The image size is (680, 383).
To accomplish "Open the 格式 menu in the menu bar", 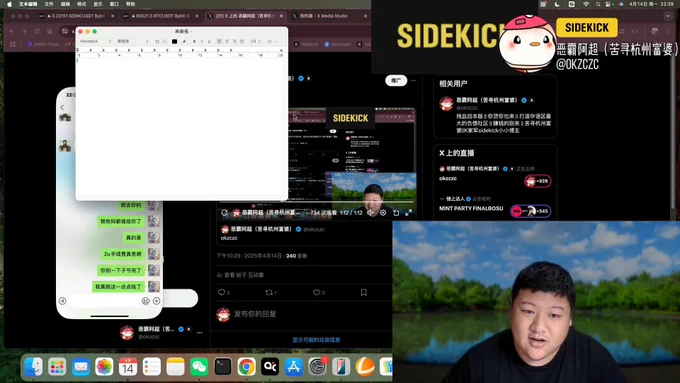I will (81, 4).
